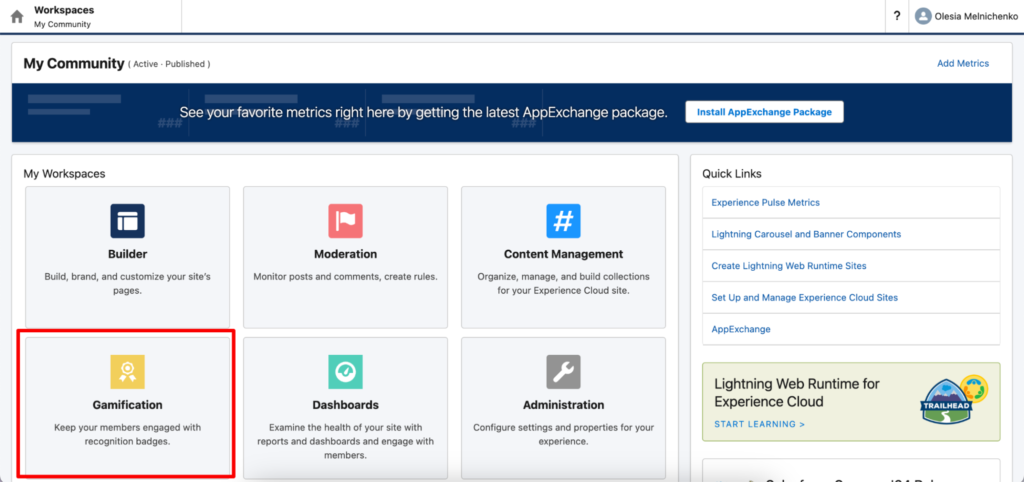
Task: Open the help question mark icon
Action: point(897,16)
